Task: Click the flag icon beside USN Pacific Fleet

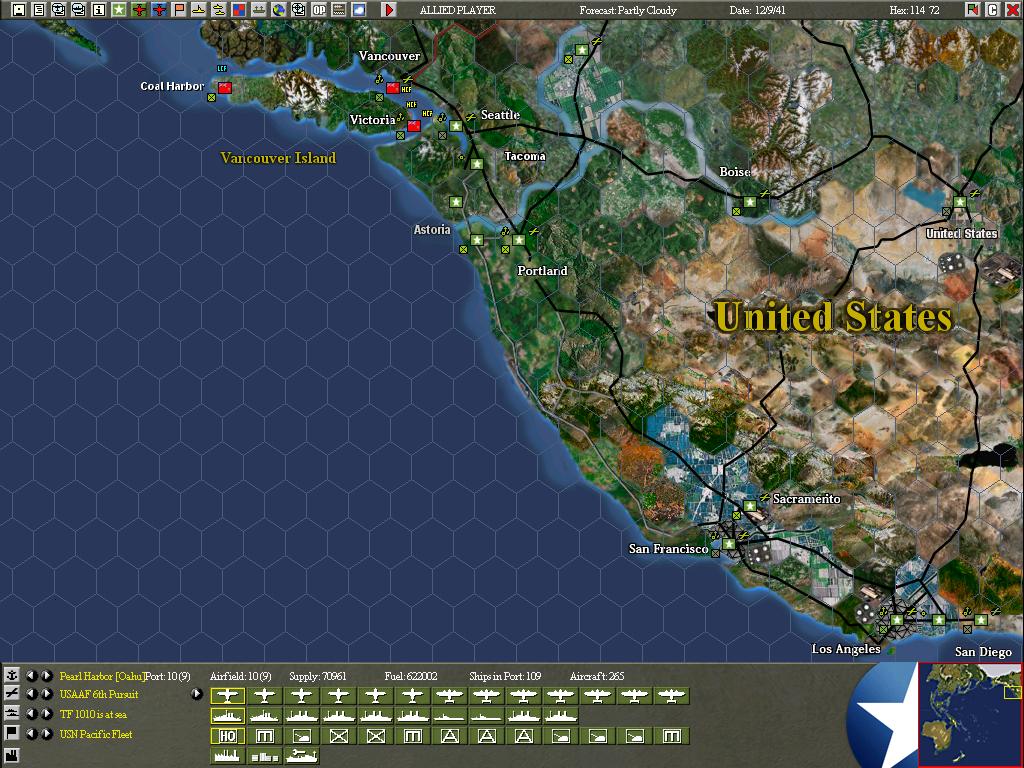Action: coord(11,733)
